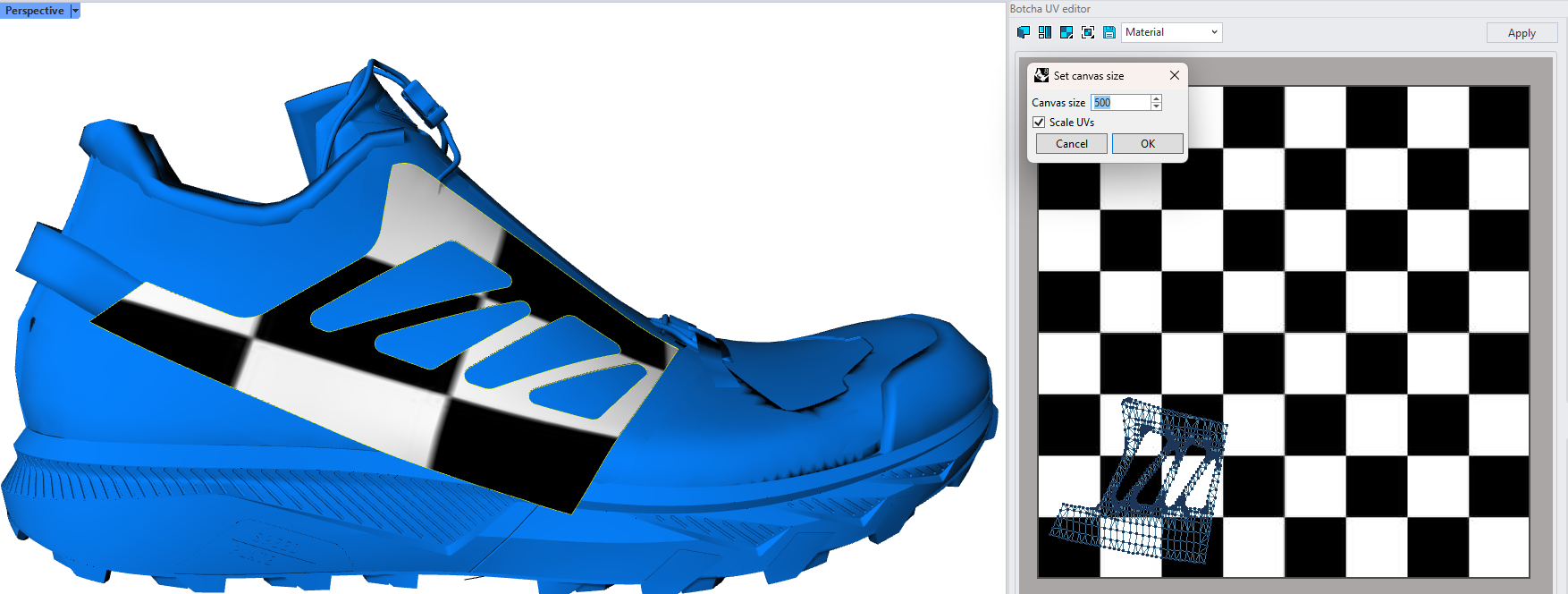The width and height of the screenshot is (1568, 594).
Task: Increase canvas size with the up arrow
Action: tap(1156, 98)
